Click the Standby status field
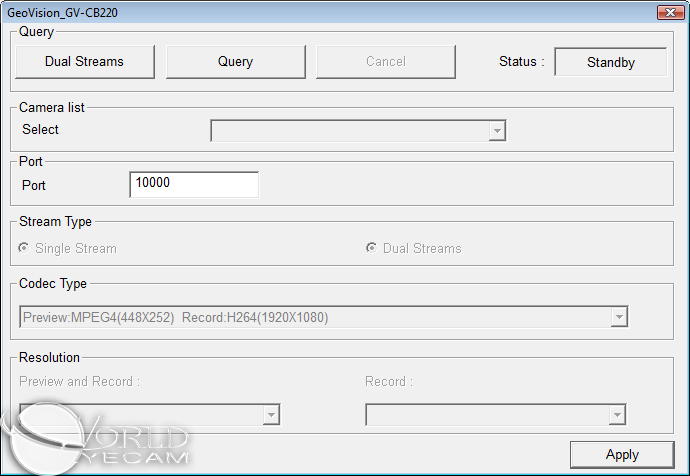This screenshot has width=690, height=476. [610, 62]
